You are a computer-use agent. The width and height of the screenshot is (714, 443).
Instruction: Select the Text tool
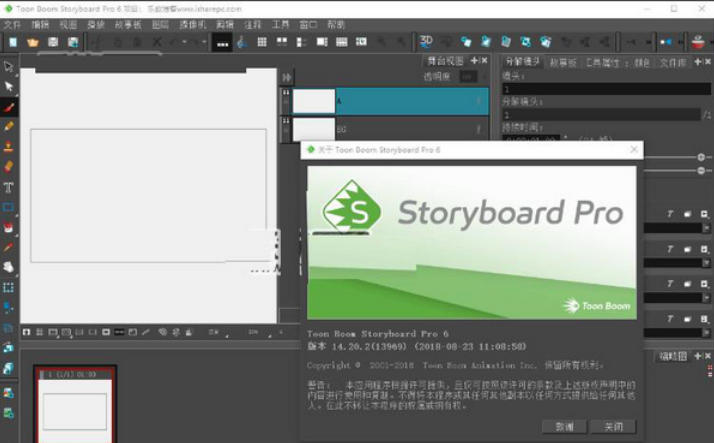(9, 187)
